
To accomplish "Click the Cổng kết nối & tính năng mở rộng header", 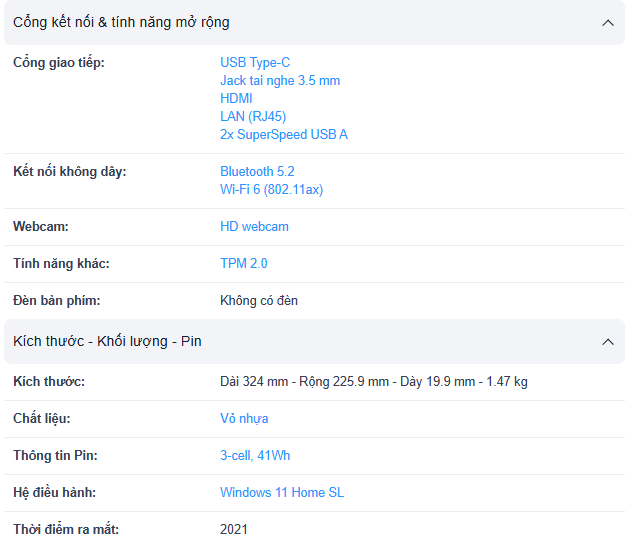I will pyautogui.click(x=121, y=22).
